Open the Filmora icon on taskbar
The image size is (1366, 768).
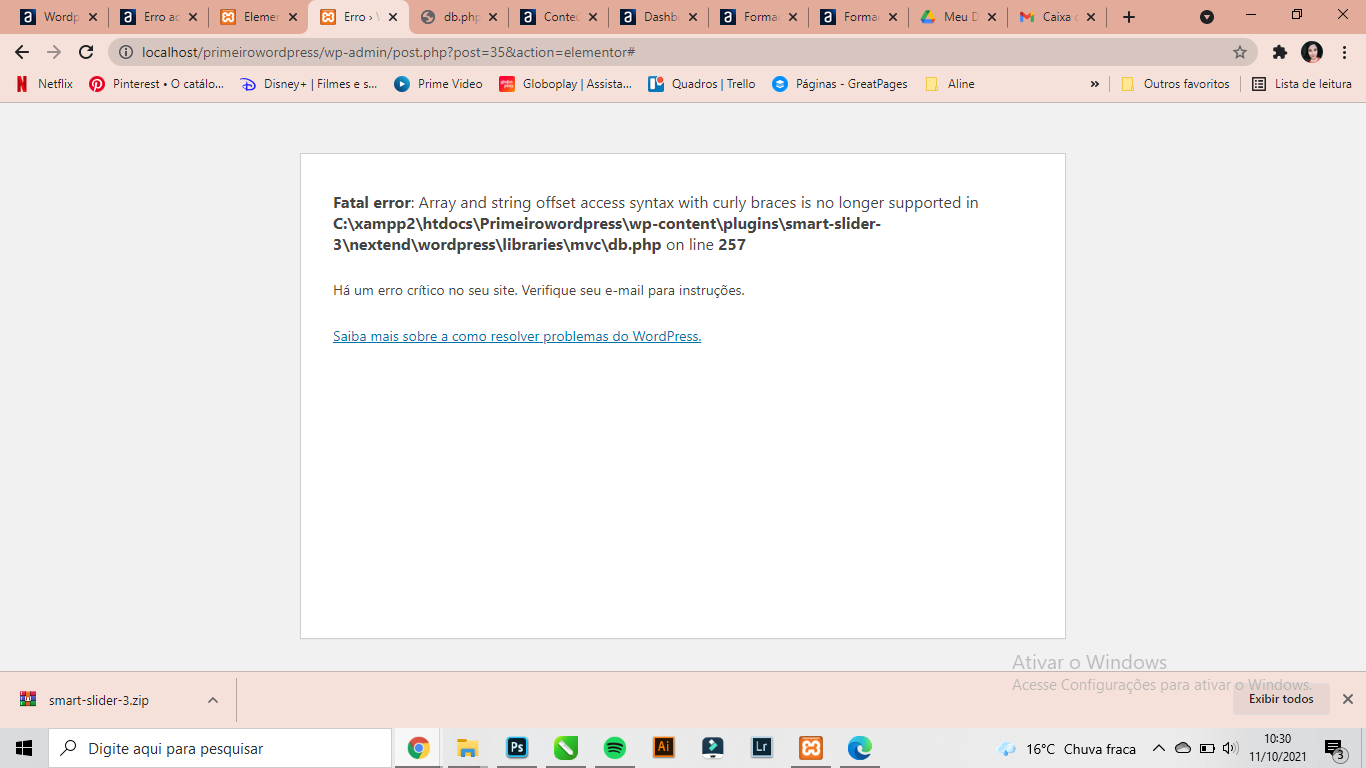[712, 748]
